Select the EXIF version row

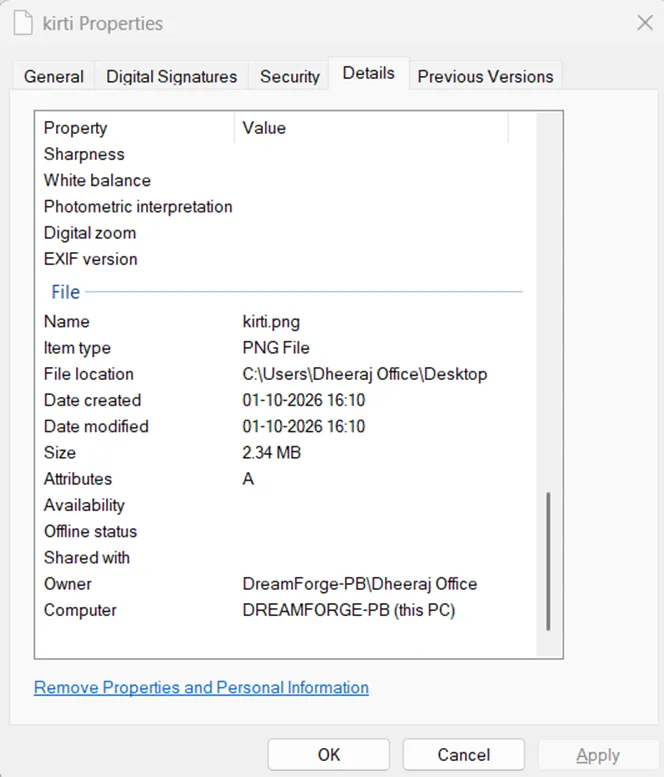285,259
